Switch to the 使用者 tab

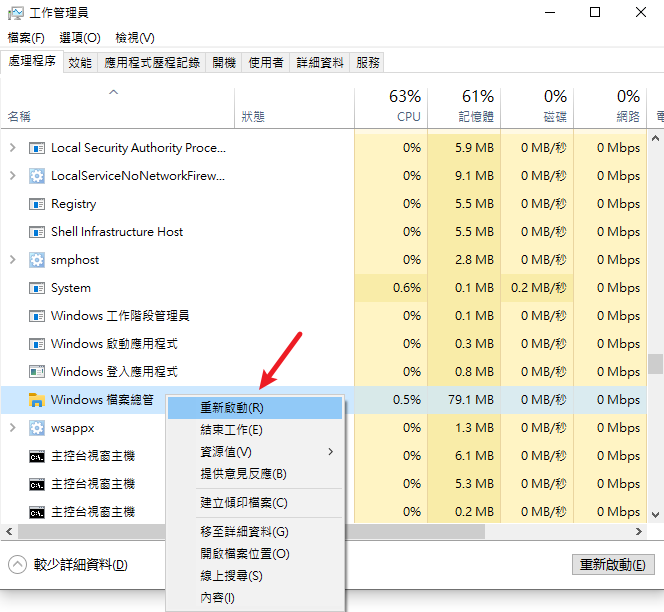[266, 63]
